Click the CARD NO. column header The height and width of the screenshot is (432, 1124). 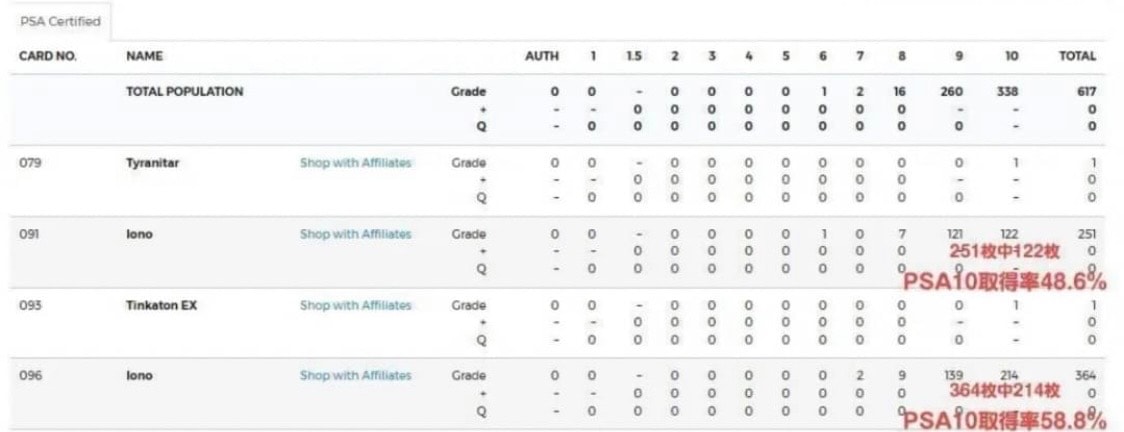coord(47,56)
